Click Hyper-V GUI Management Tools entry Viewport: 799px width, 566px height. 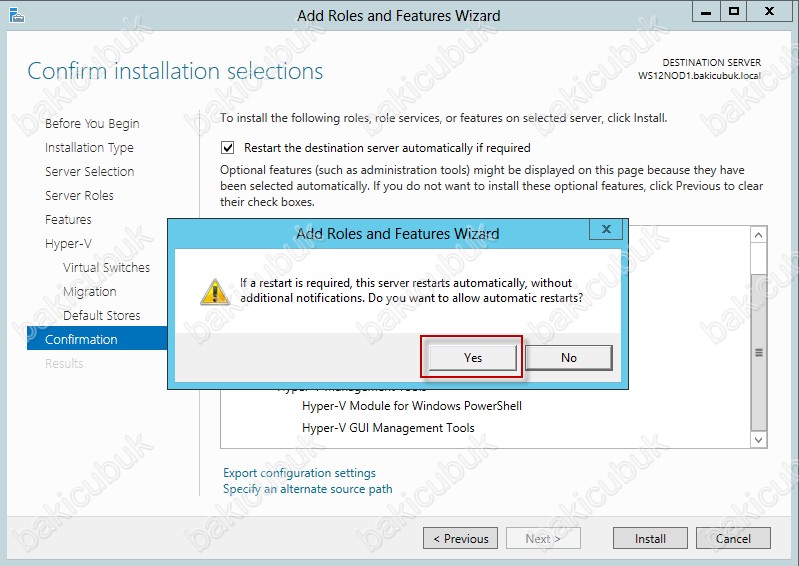tap(388, 428)
